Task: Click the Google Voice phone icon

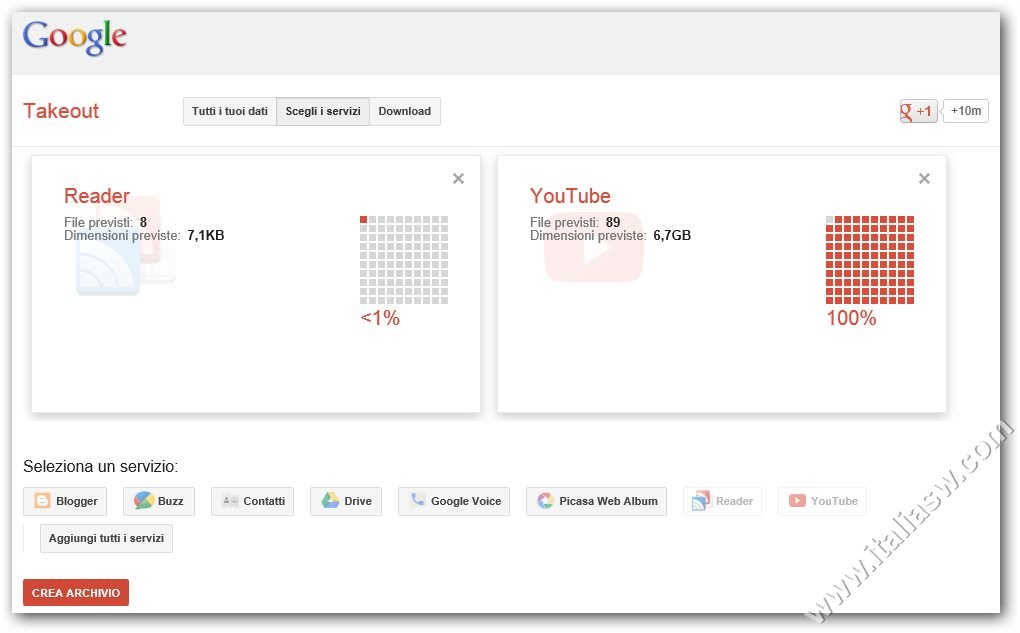Action: point(418,500)
